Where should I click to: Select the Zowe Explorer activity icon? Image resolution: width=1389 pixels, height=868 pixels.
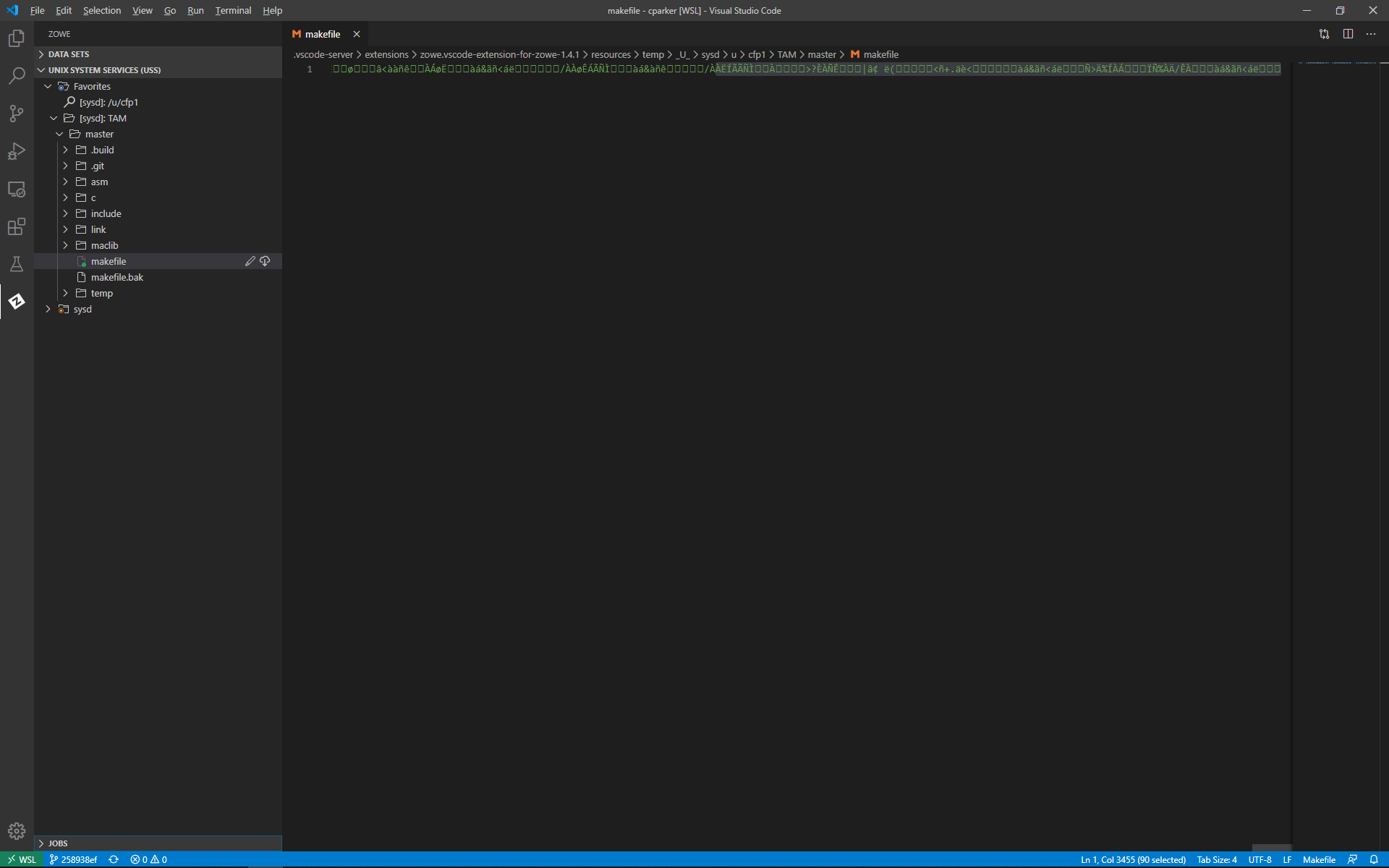coord(17,302)
